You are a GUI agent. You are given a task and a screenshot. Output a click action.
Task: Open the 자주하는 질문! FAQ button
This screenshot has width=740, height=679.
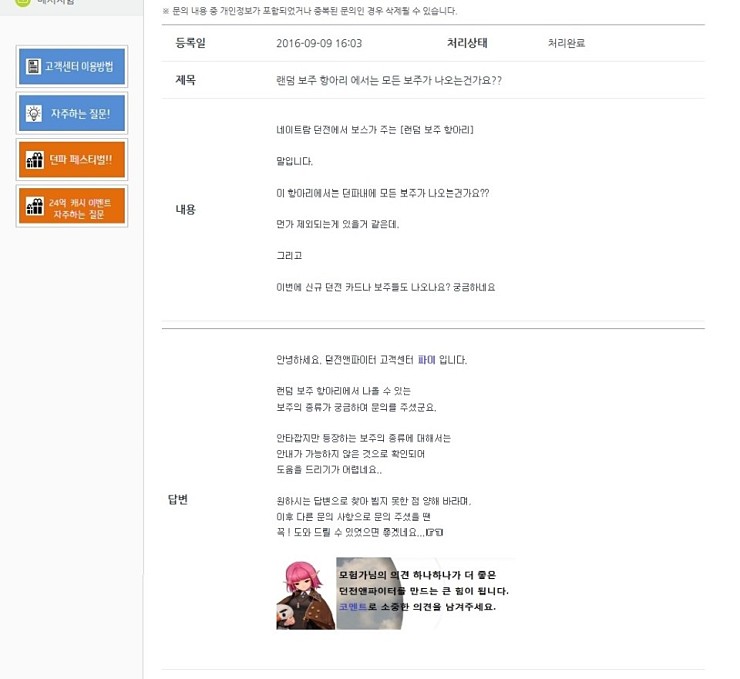tap(72, 113)
